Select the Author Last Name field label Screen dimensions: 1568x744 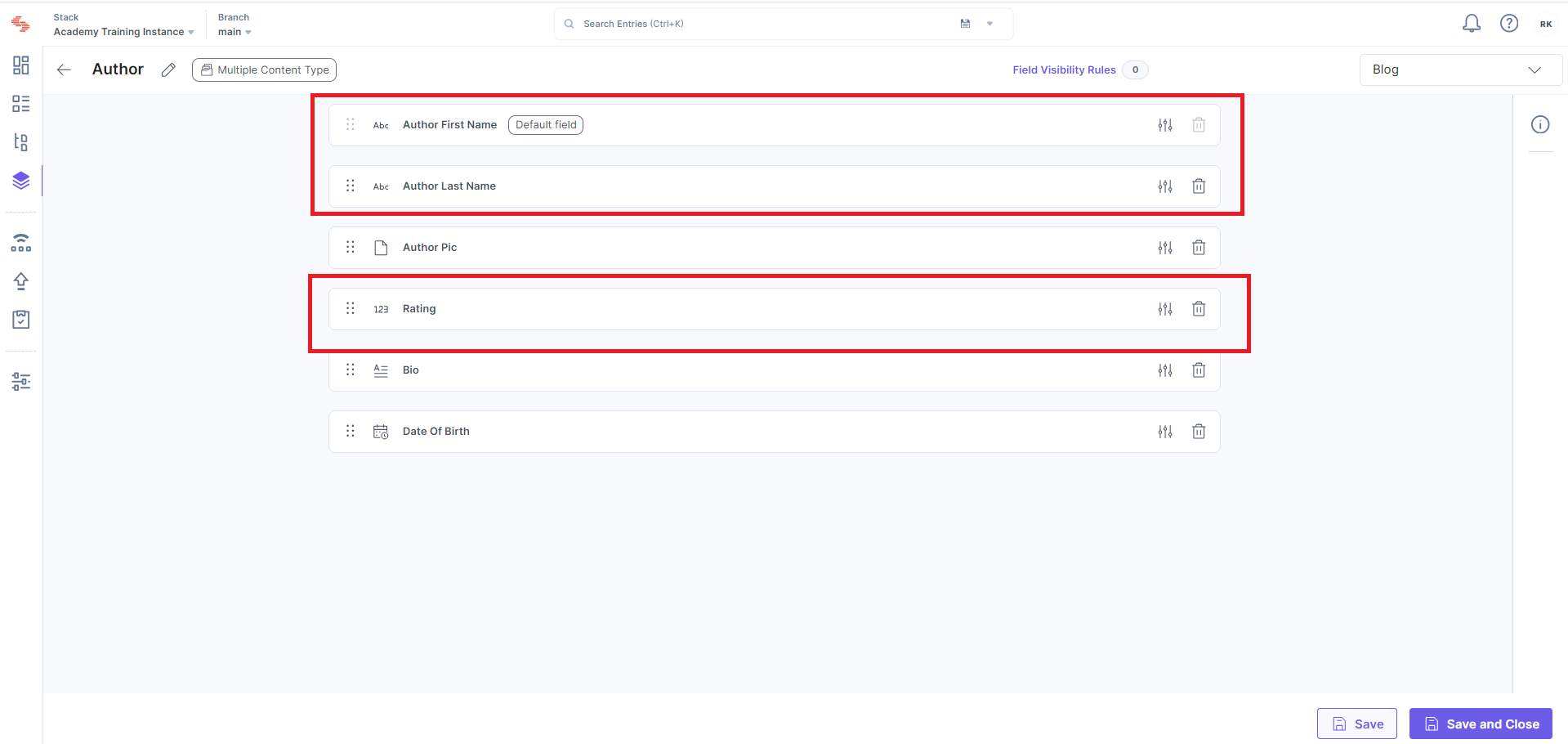449,186
